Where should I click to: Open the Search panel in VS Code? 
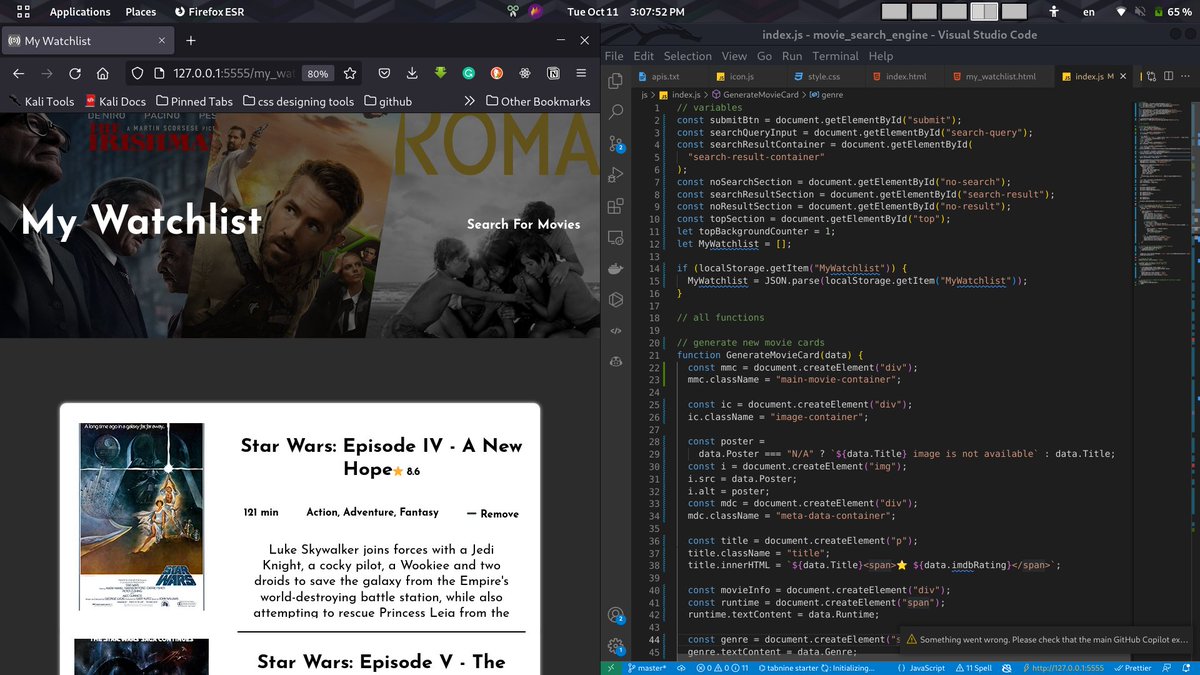click(616, 111)
